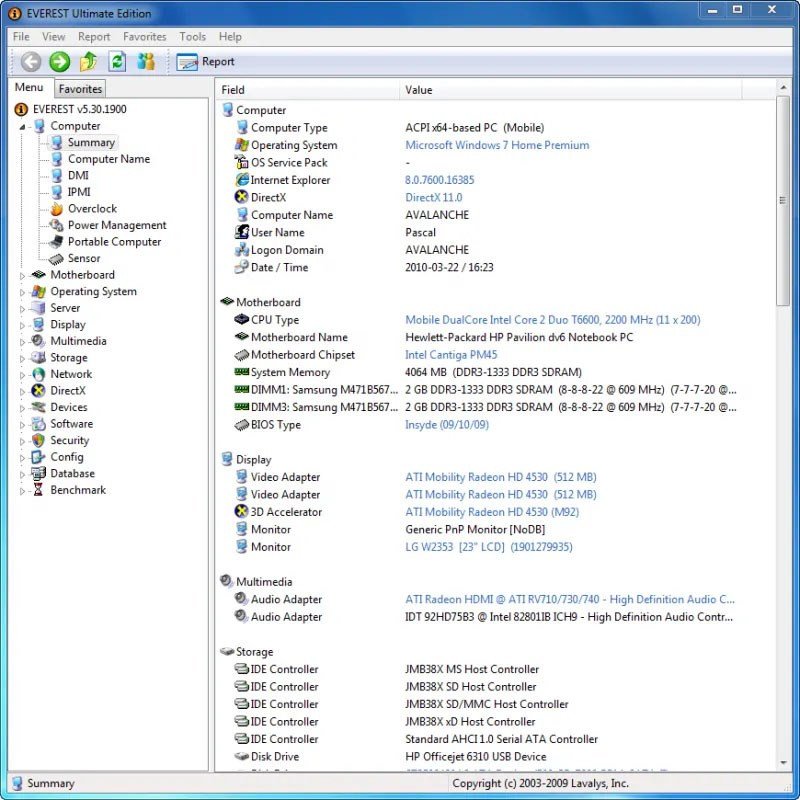Open the Report toolbar button

[x=203, y=61]
